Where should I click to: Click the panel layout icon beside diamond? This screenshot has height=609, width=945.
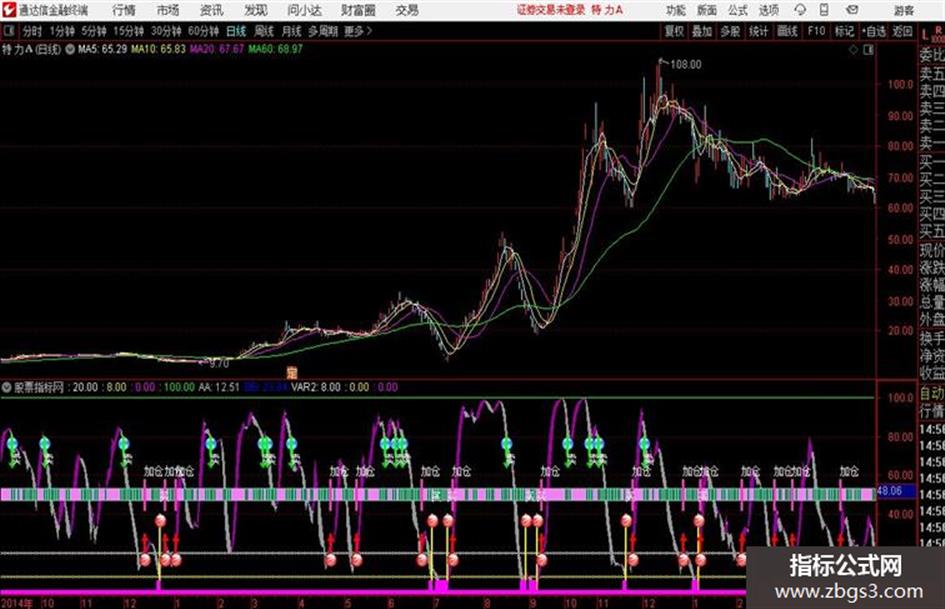tap(868, 50)
